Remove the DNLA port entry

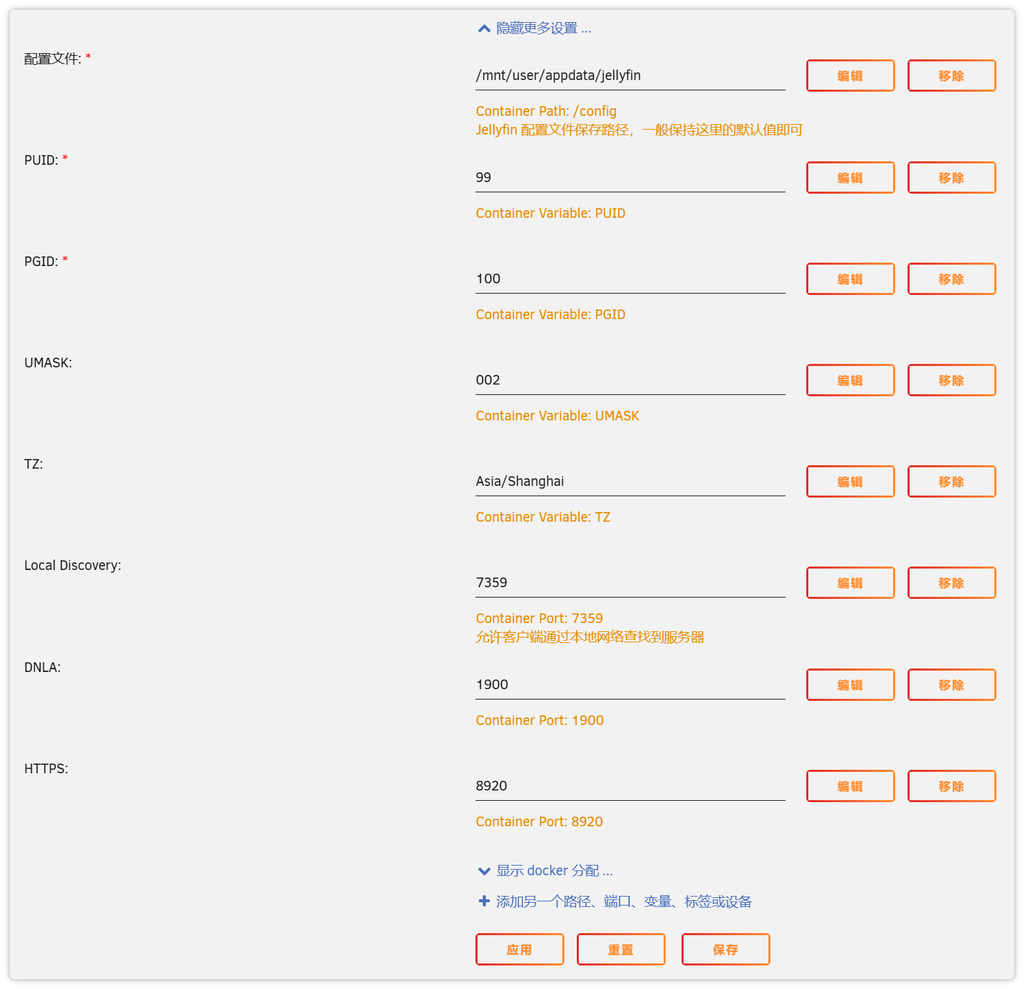click(x=951, y=685)
